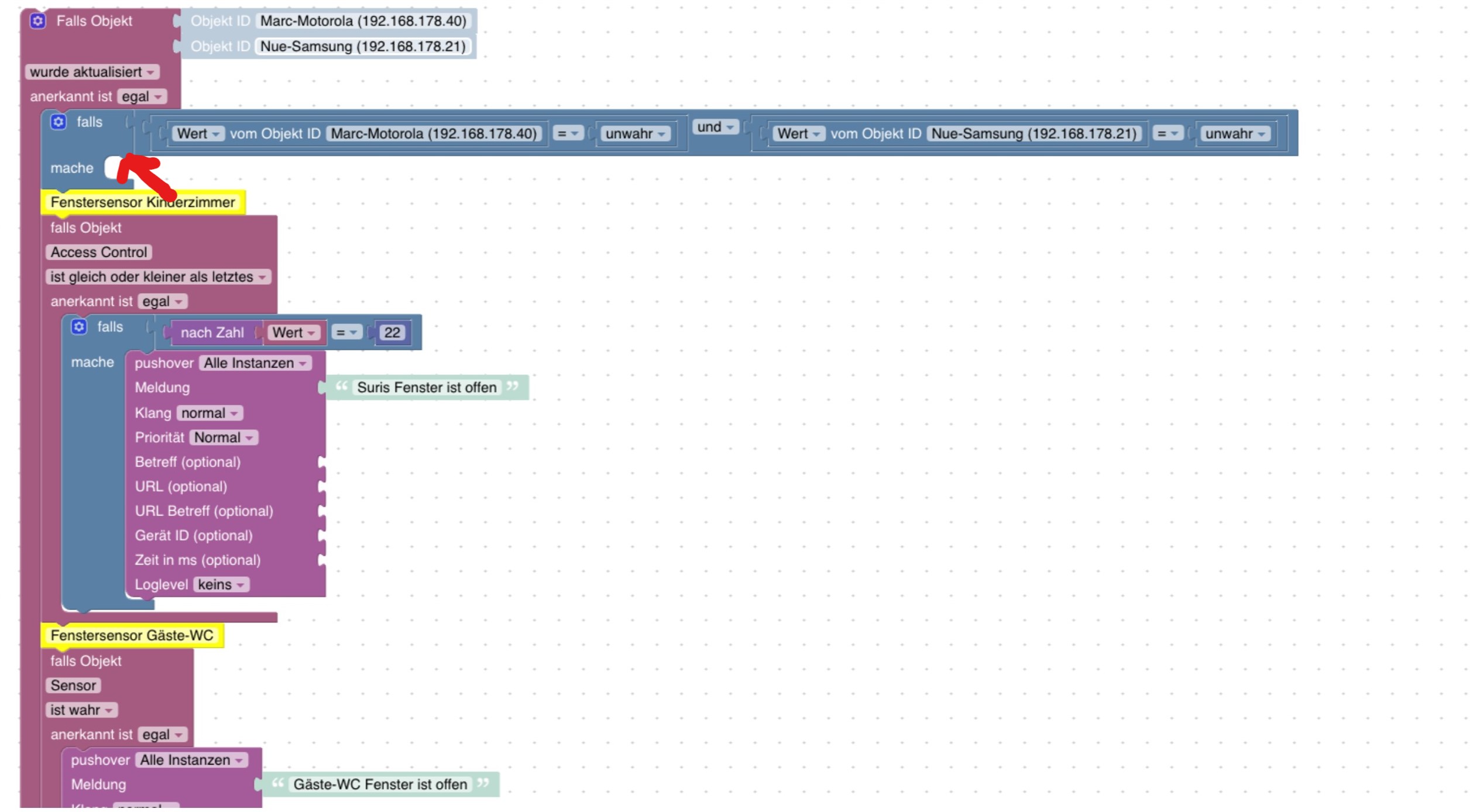Open the second 'unwahr' dropdown at right
Viewport: 1473px width, 812px height.
click(x=1235, y=134)
